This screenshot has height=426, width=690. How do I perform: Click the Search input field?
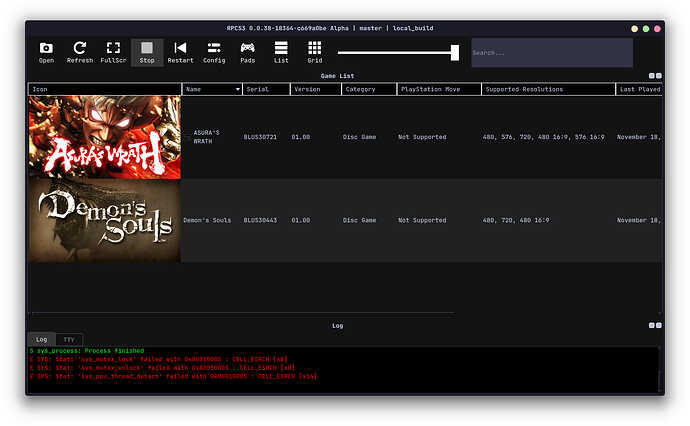click(x=550, y=53)
